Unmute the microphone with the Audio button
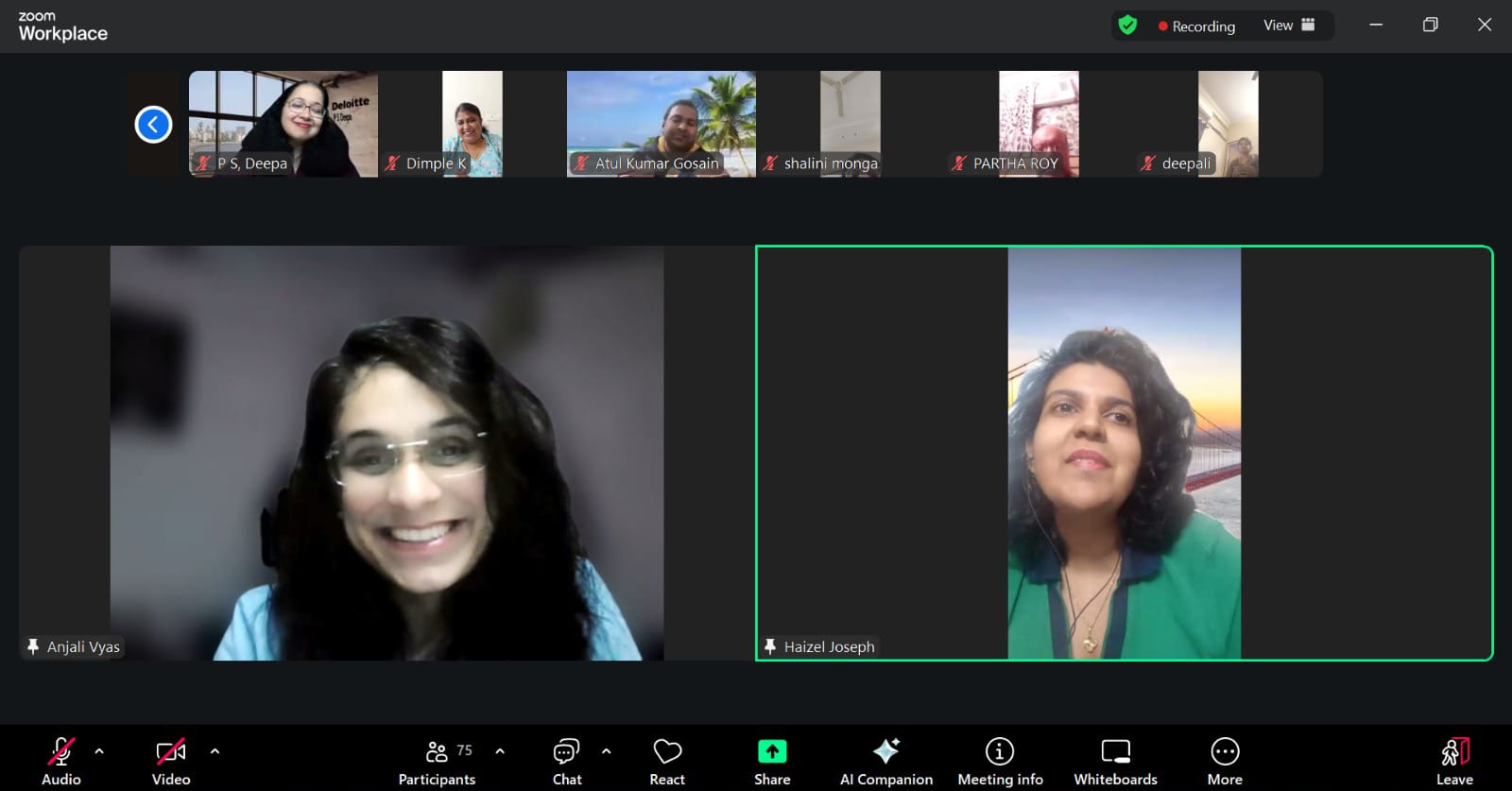The height and width of the screenshot is (791, 1512). coord(61,760)
